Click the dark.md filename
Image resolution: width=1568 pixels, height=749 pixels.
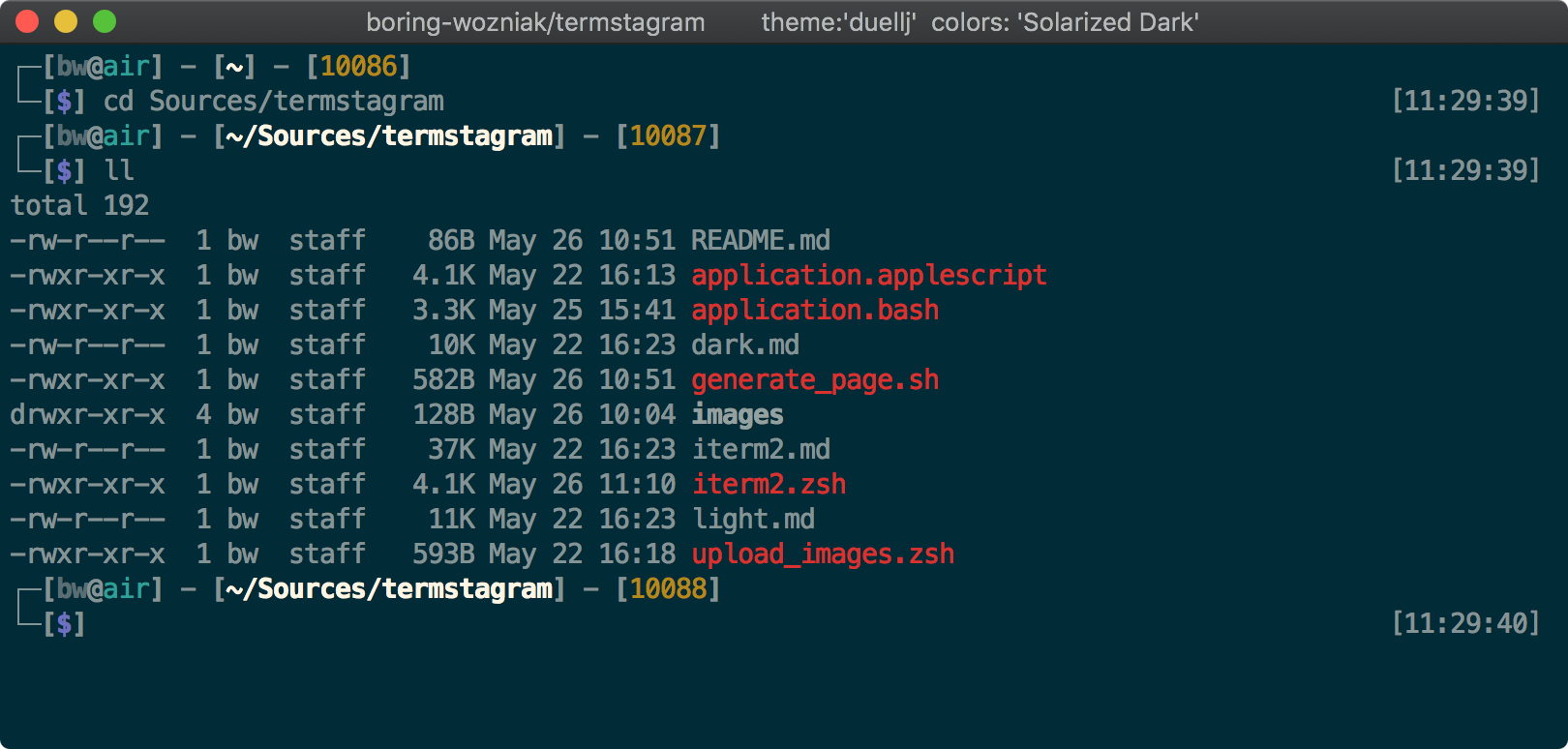[744, 345]
